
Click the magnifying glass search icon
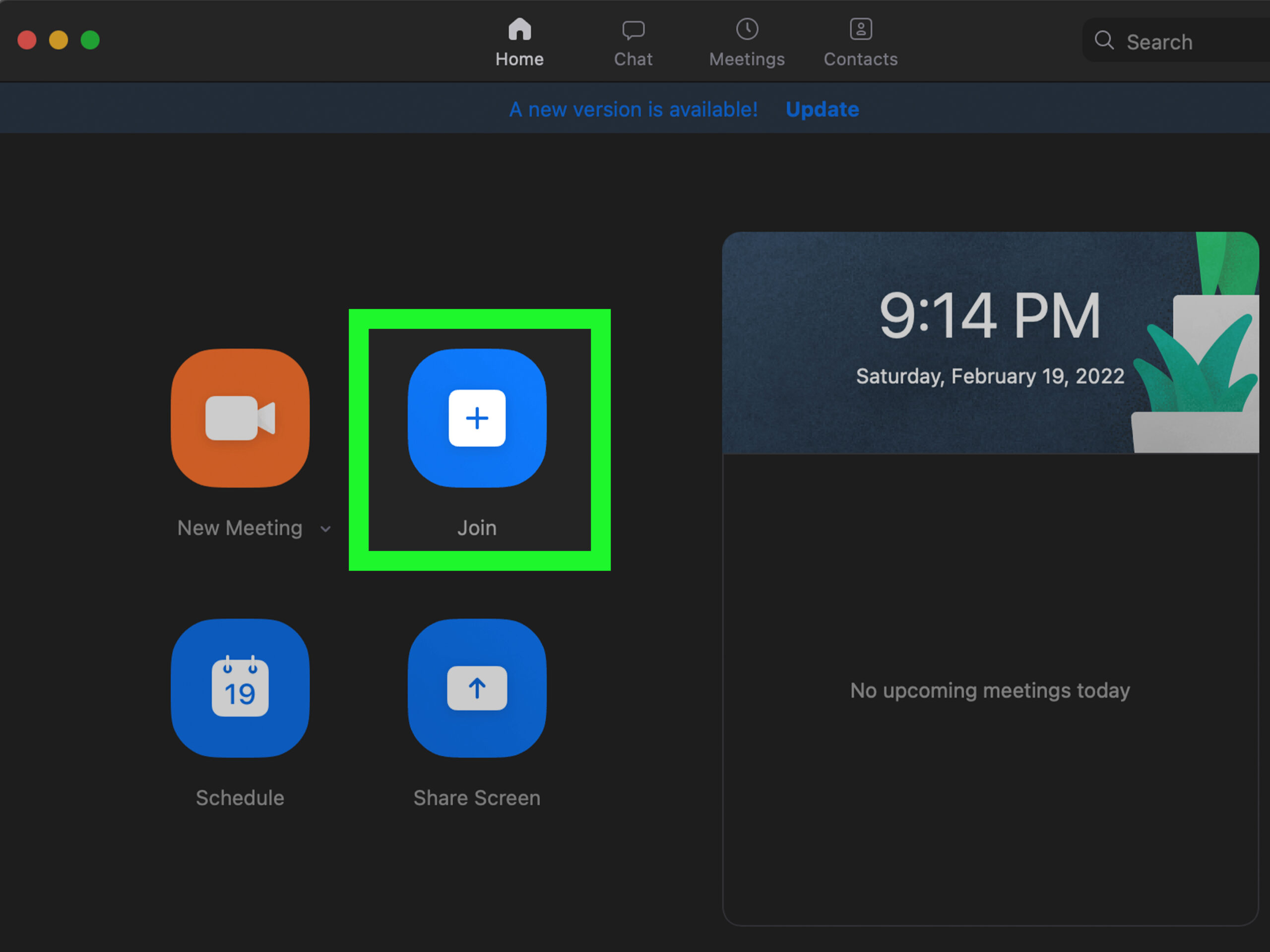click(x=1104, y=40)
